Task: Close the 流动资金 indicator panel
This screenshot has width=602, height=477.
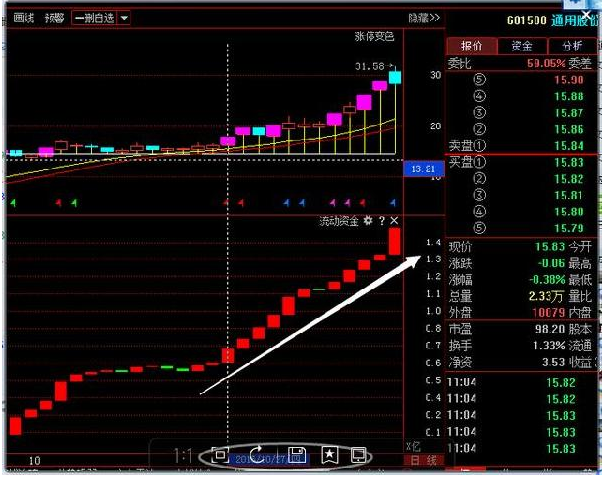Action: pyautogui.click(x=394, y=220)
